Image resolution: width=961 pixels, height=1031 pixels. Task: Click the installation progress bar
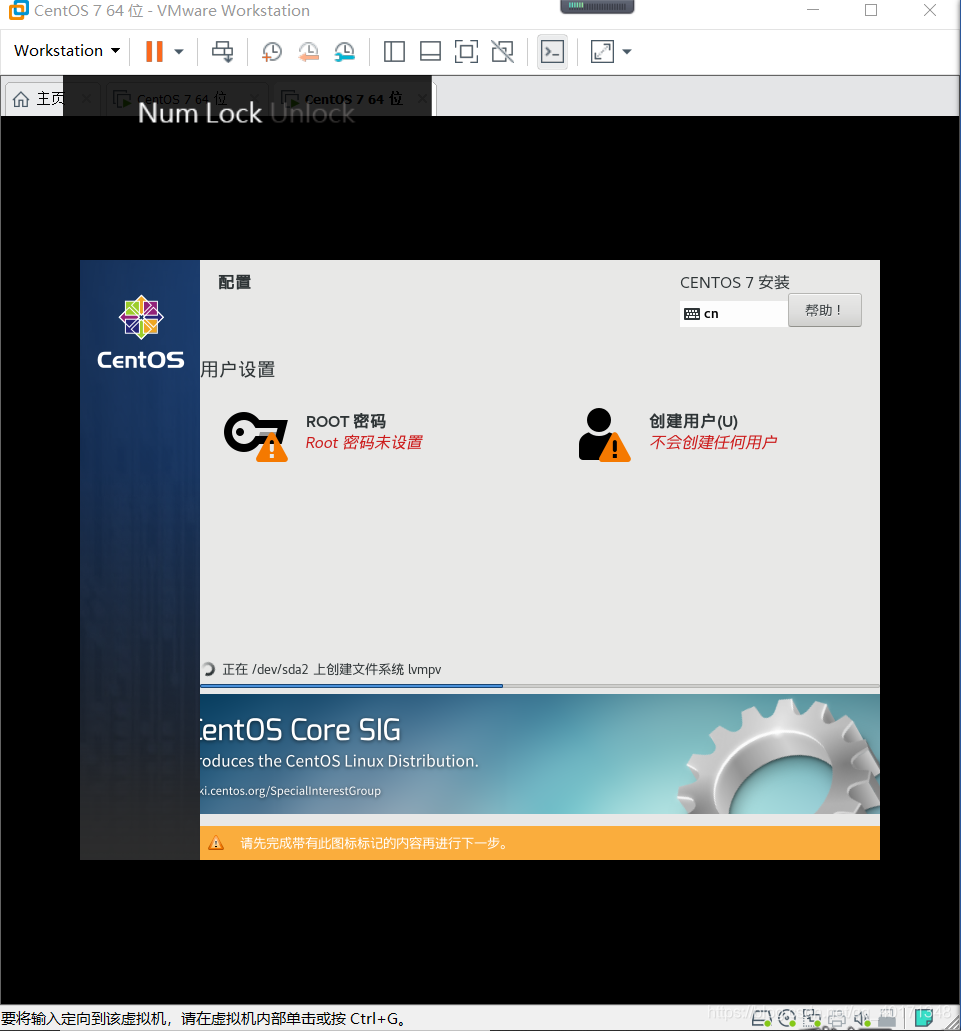click(540, 686)
